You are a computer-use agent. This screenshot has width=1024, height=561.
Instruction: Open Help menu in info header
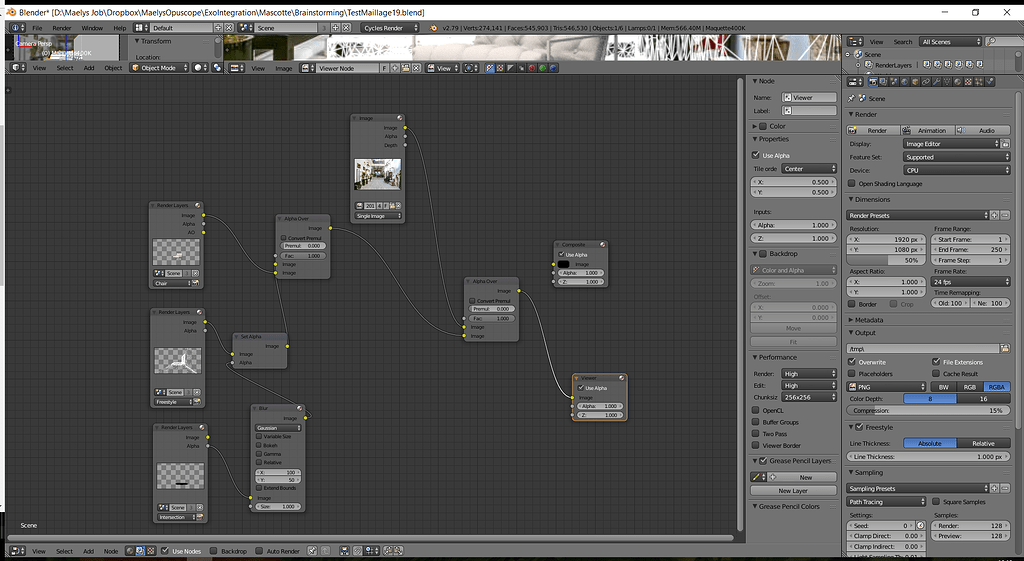pos(120,28)
